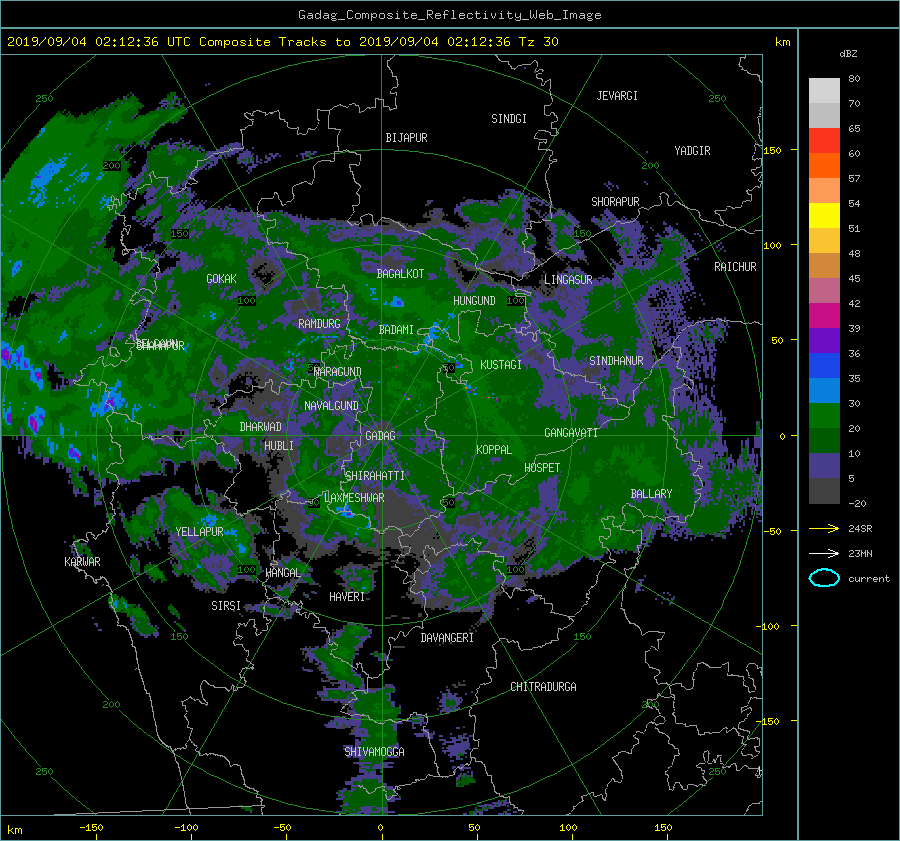The height and width of the screenshot is (841, 900).
Task: Pick the blue 35 dBZ color swatch
Action: click(824, 366)
